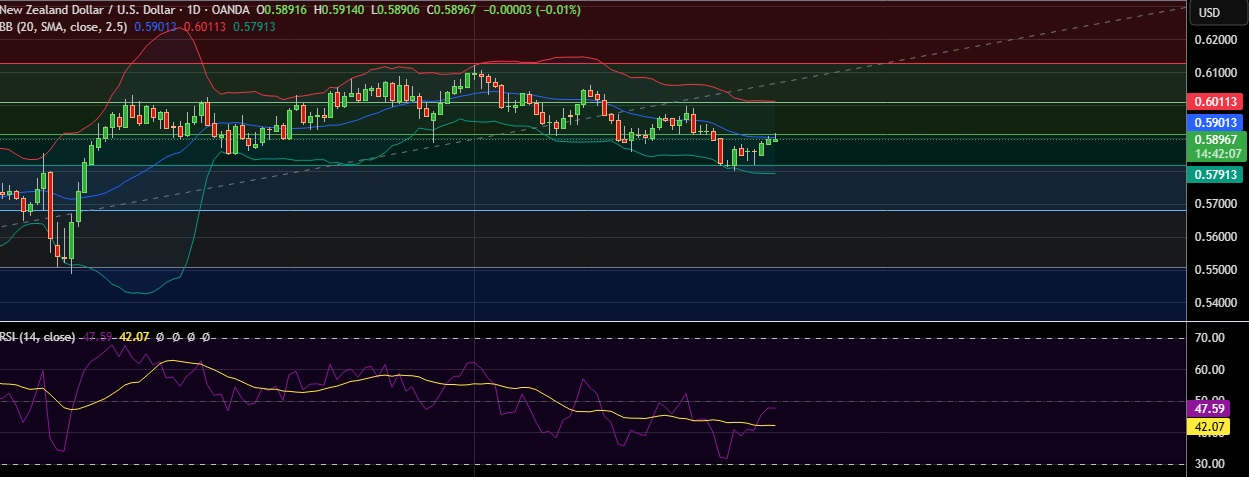Click the 70.00 RSI scale level
Viewport: 1249px width, 477px height.
pos(1210,339)
